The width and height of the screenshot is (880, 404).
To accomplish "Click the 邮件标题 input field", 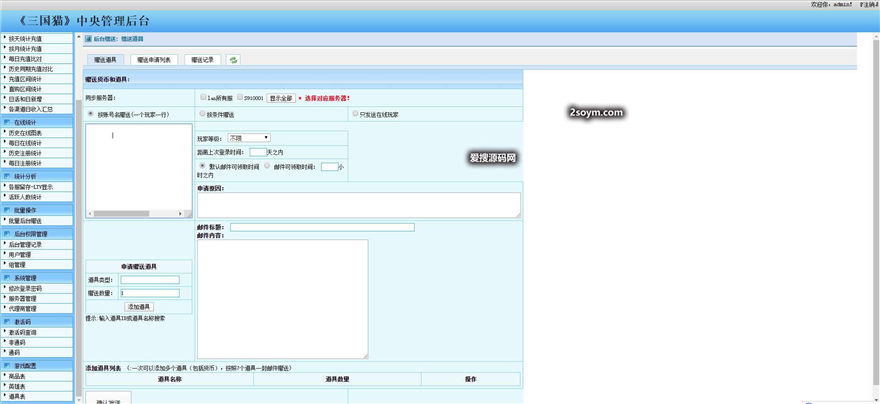I will pos(321,227).
